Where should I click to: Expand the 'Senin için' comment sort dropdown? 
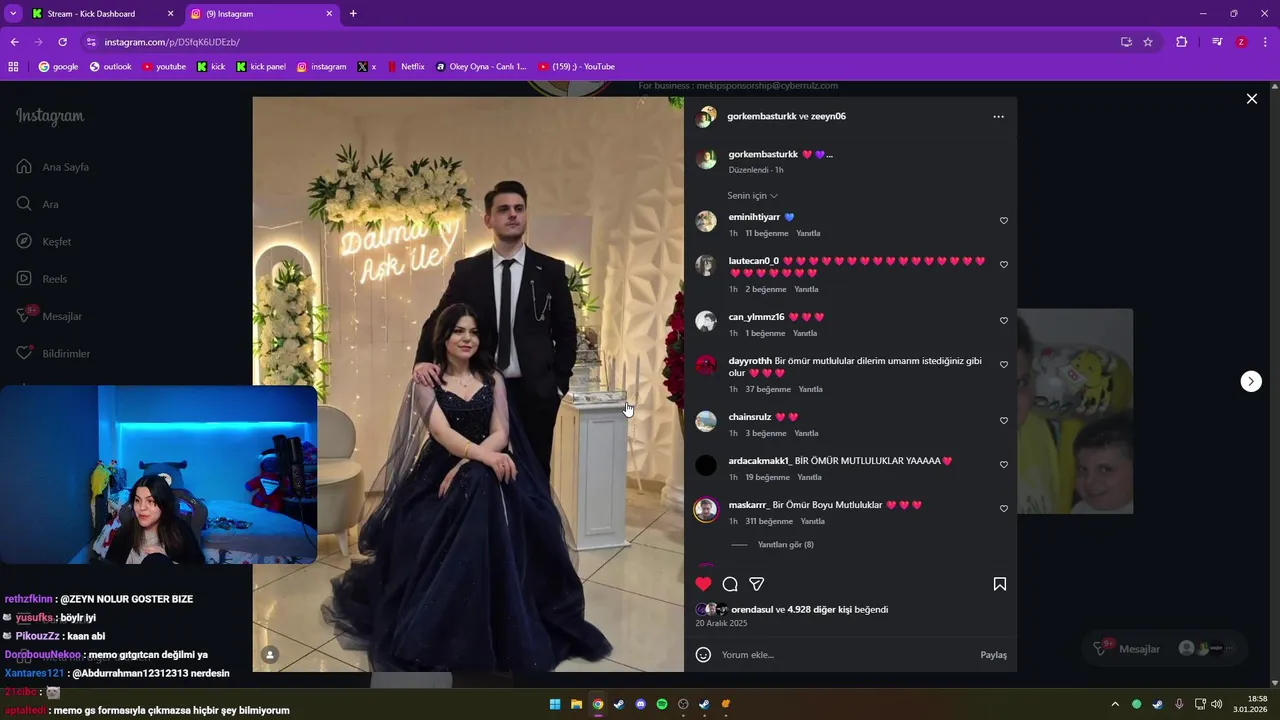coord(753,196)
